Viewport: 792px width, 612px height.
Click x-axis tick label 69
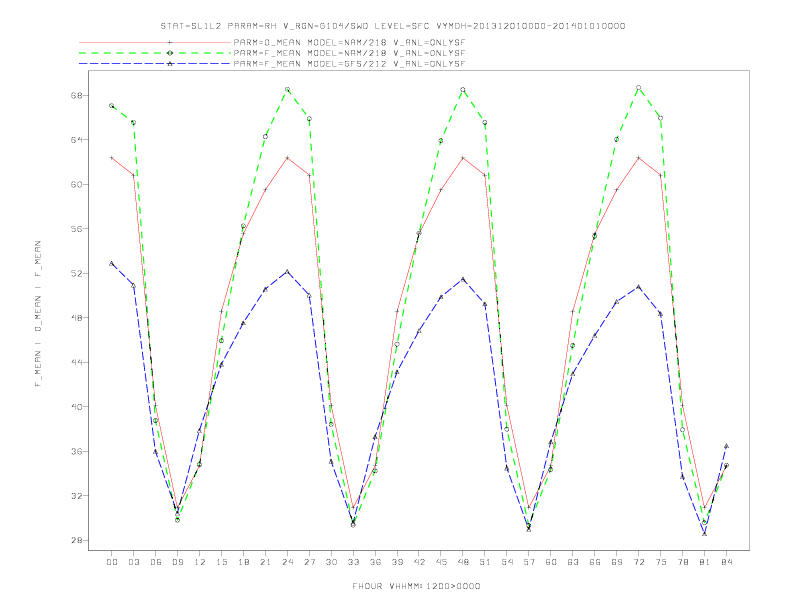[617, 562]
